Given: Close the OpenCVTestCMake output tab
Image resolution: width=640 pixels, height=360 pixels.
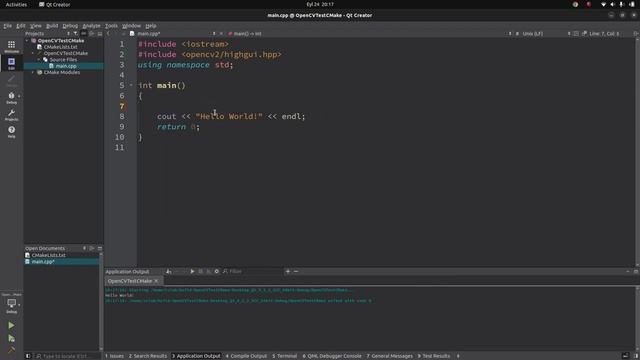Looking at the screenshot, I should pos(156,281).
